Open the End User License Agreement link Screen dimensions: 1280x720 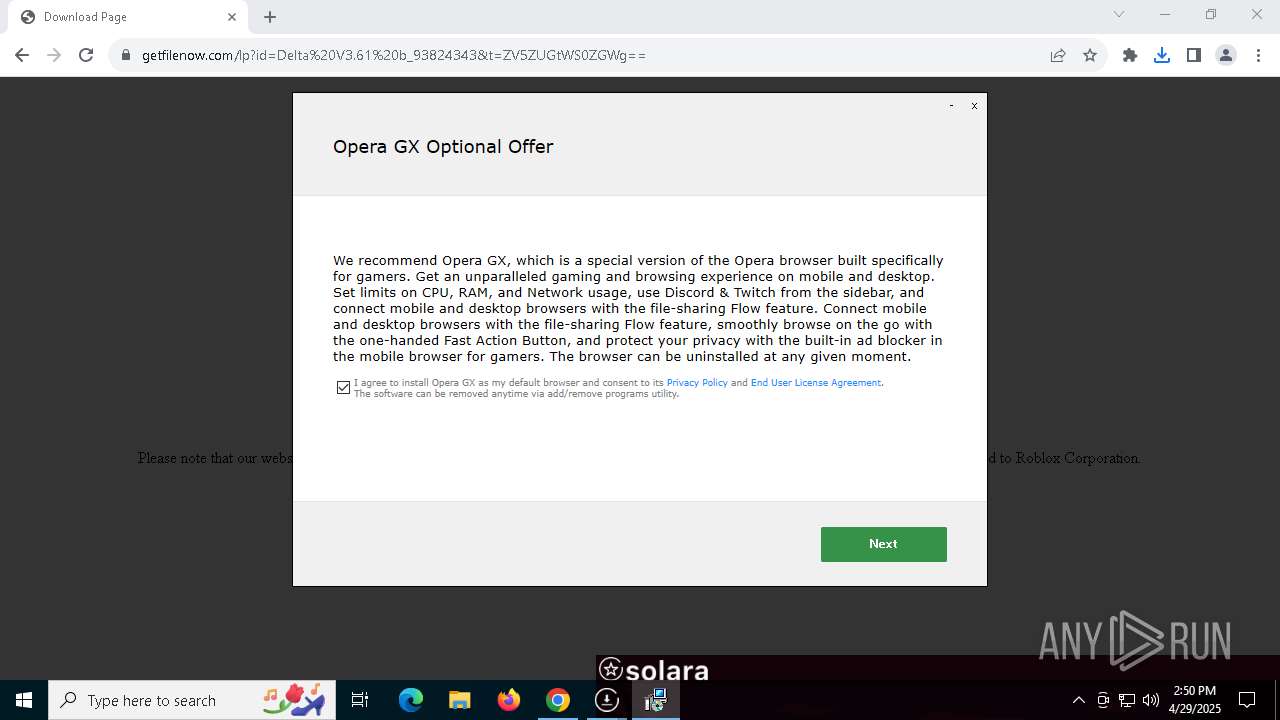(816, 383)
